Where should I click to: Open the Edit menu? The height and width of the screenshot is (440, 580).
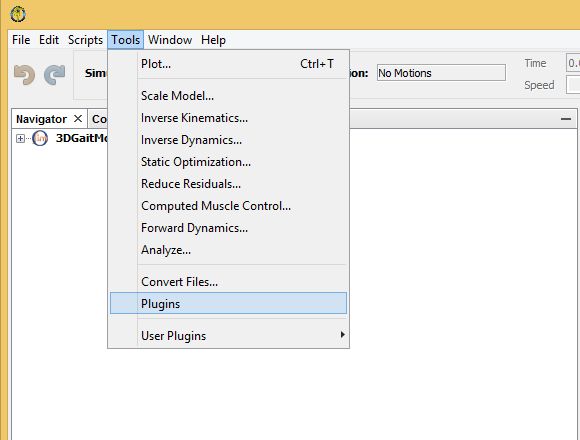tap(49, 40)
